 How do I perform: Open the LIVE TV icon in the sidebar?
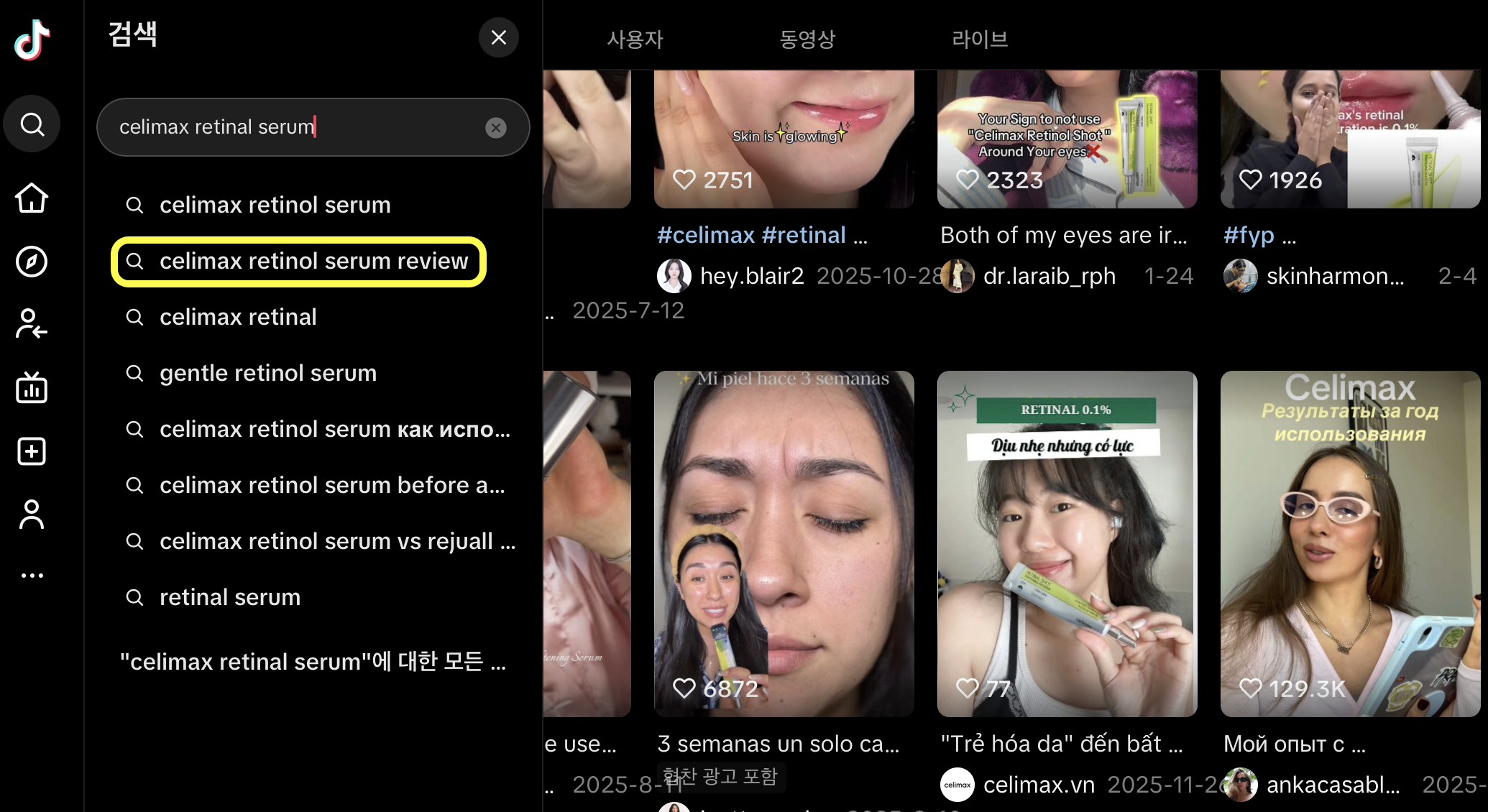pos(32,387)
